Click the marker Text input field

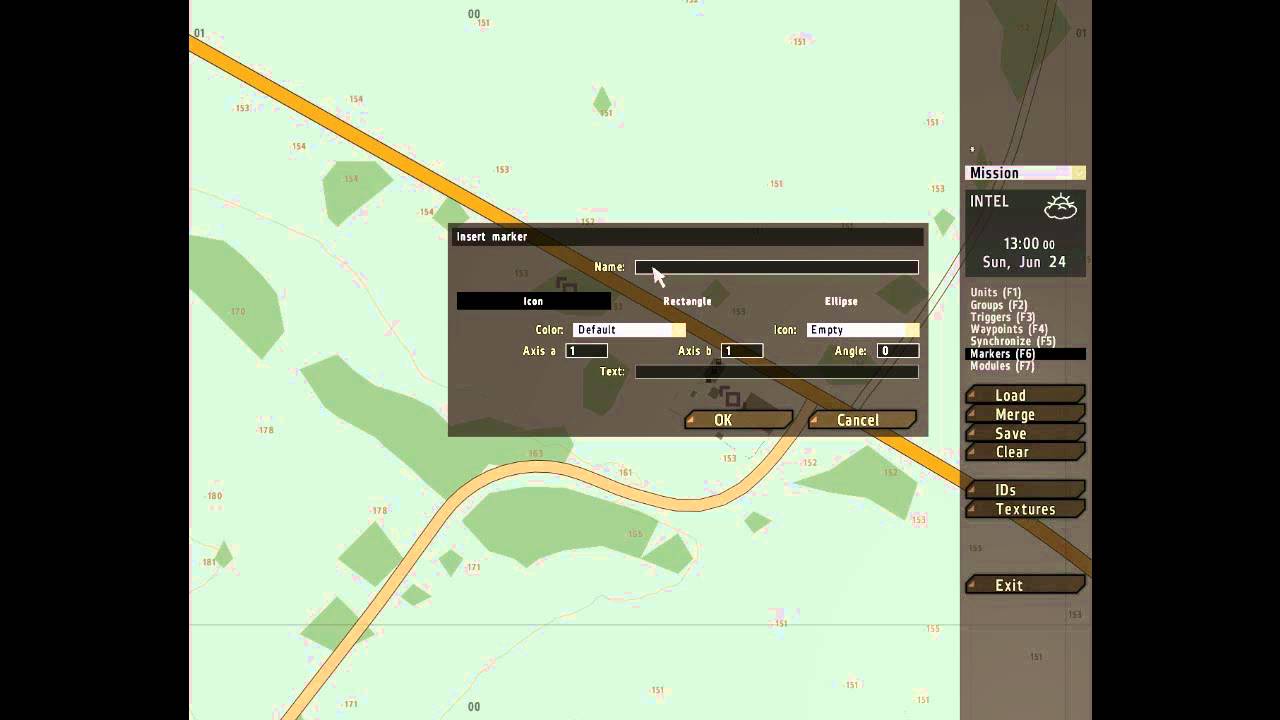point(776,372)
